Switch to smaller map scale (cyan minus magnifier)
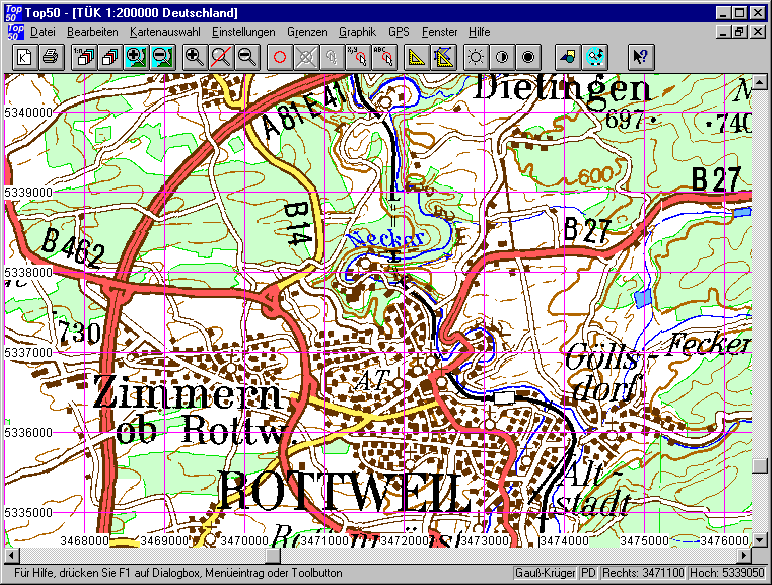Image resolution: width=772 pixels, height=585 pixels. (162, 57)
